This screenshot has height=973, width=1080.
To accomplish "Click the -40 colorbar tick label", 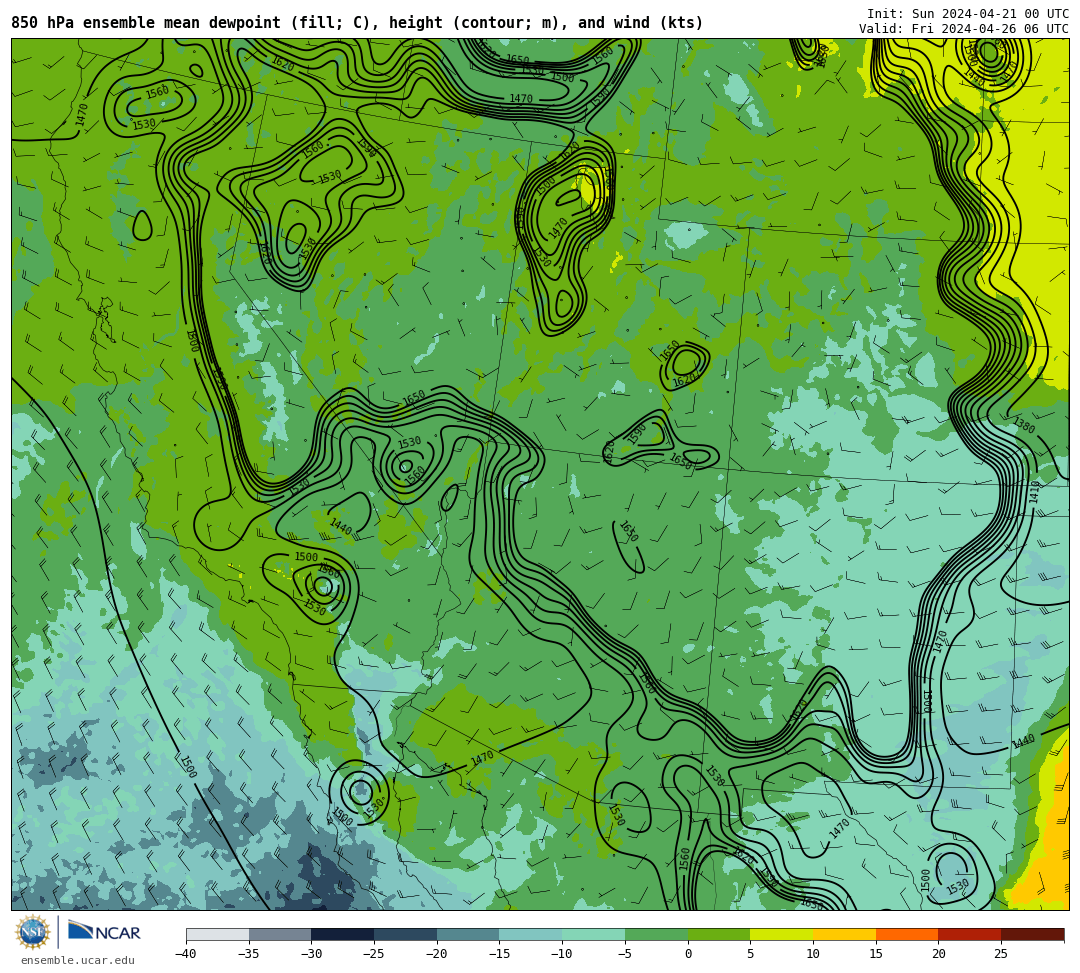I will [185, 954].
